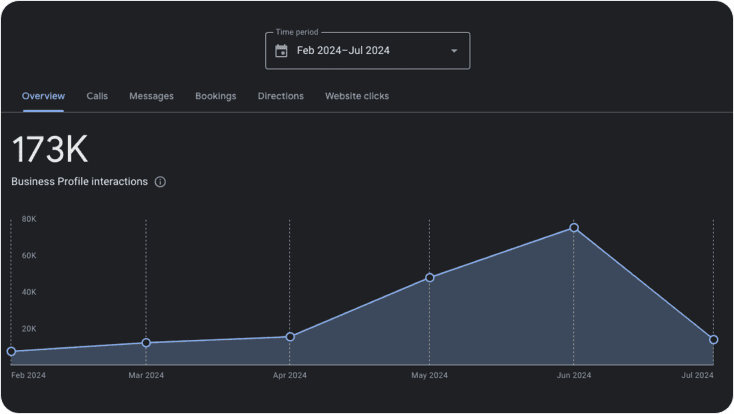Image resolution: width=734 pixels, height=414 pixels.
Task: Click the Business Profile interactions label
Action: click(x=80, y=182)
